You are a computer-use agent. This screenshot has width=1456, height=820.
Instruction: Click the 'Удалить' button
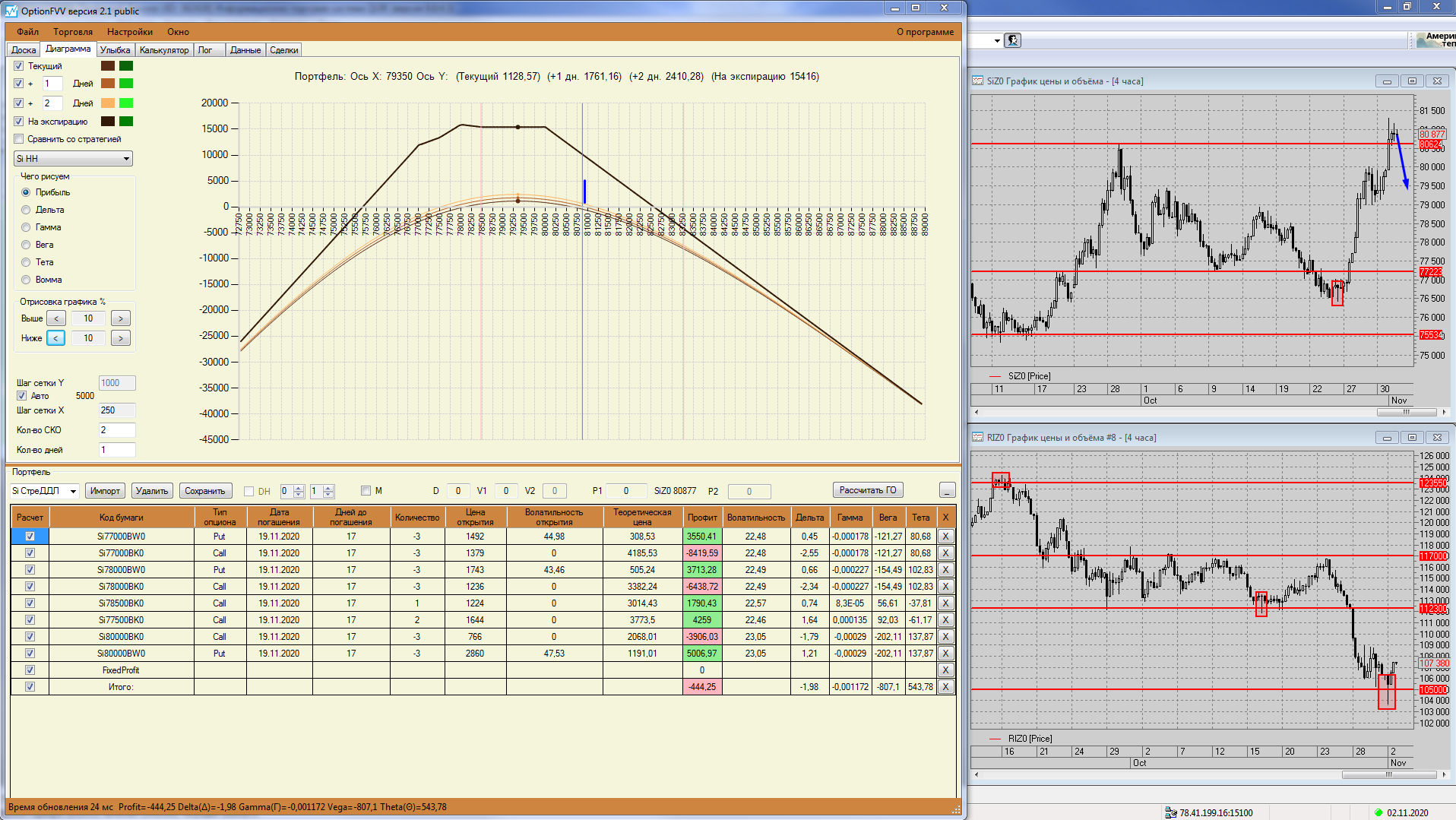152,491
